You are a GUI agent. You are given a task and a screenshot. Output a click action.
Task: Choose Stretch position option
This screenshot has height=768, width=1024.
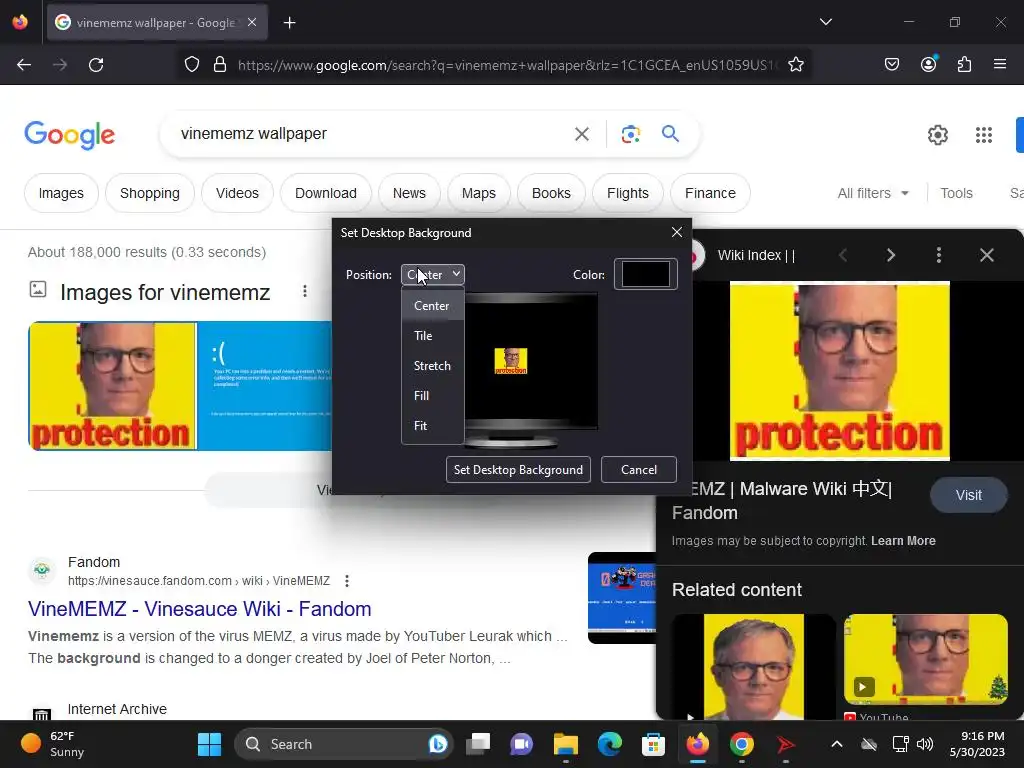[x=432, y=366]
